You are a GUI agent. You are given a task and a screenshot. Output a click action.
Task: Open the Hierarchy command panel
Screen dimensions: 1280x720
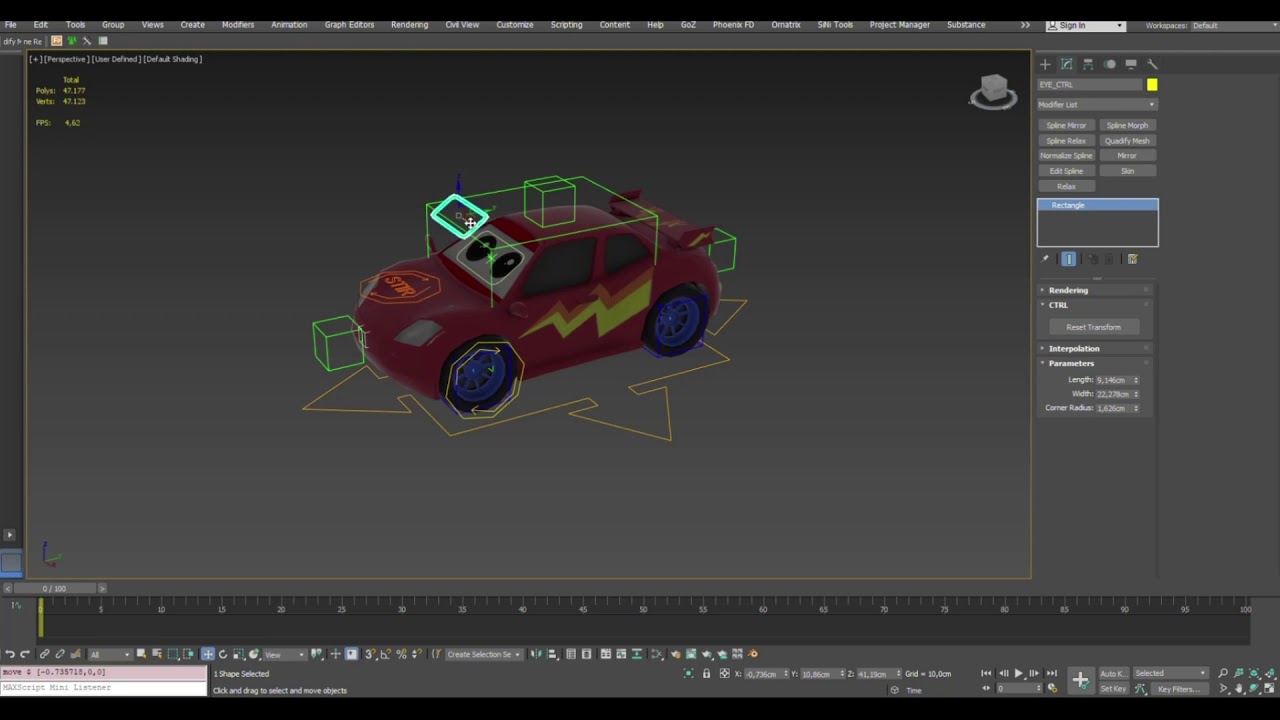[1088, 64]
